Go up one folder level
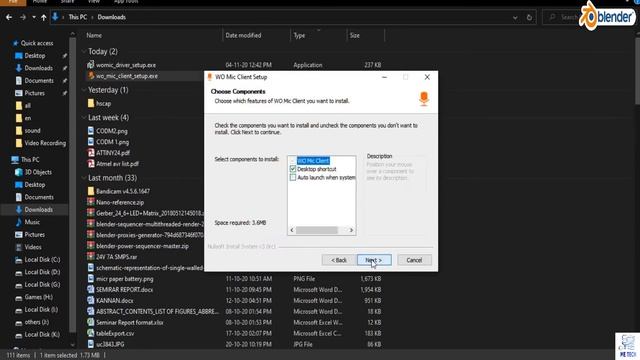The image size is (640, 360). pos(43,17)
